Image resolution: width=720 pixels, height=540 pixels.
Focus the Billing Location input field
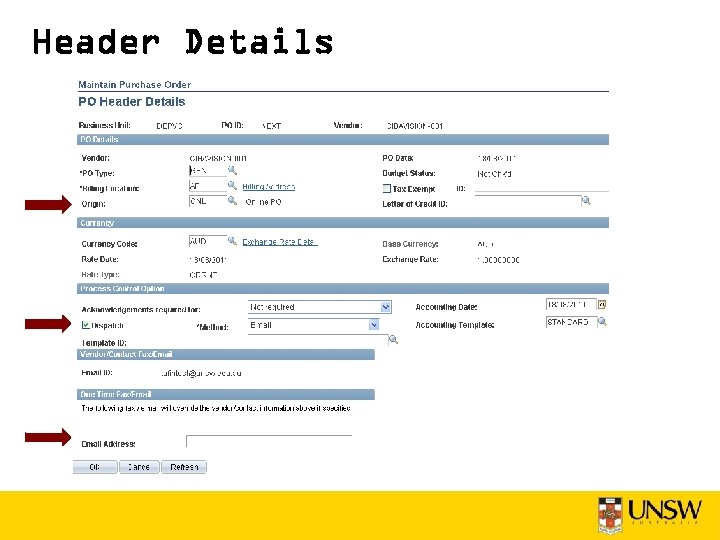click(208, 186)
